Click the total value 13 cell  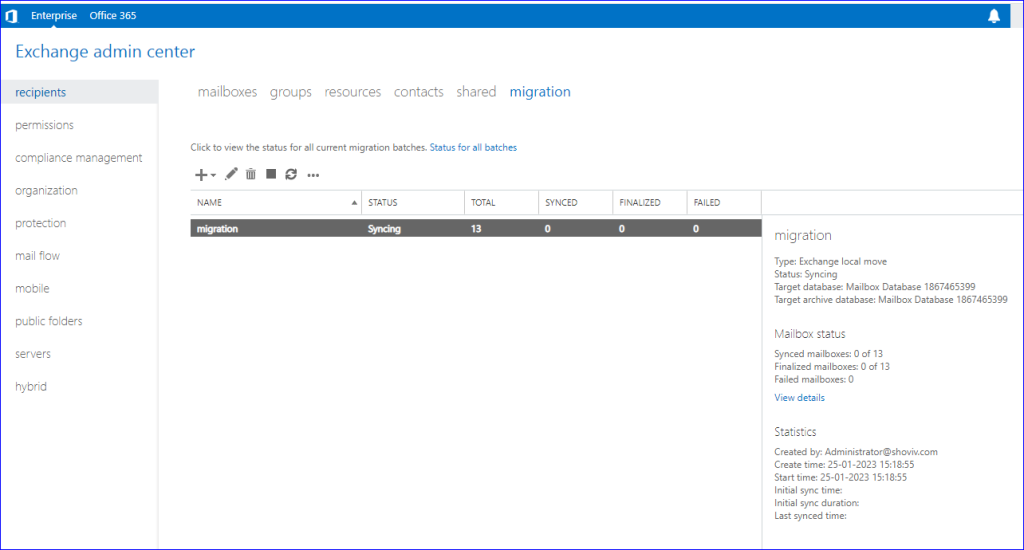[x=476, y=229]
